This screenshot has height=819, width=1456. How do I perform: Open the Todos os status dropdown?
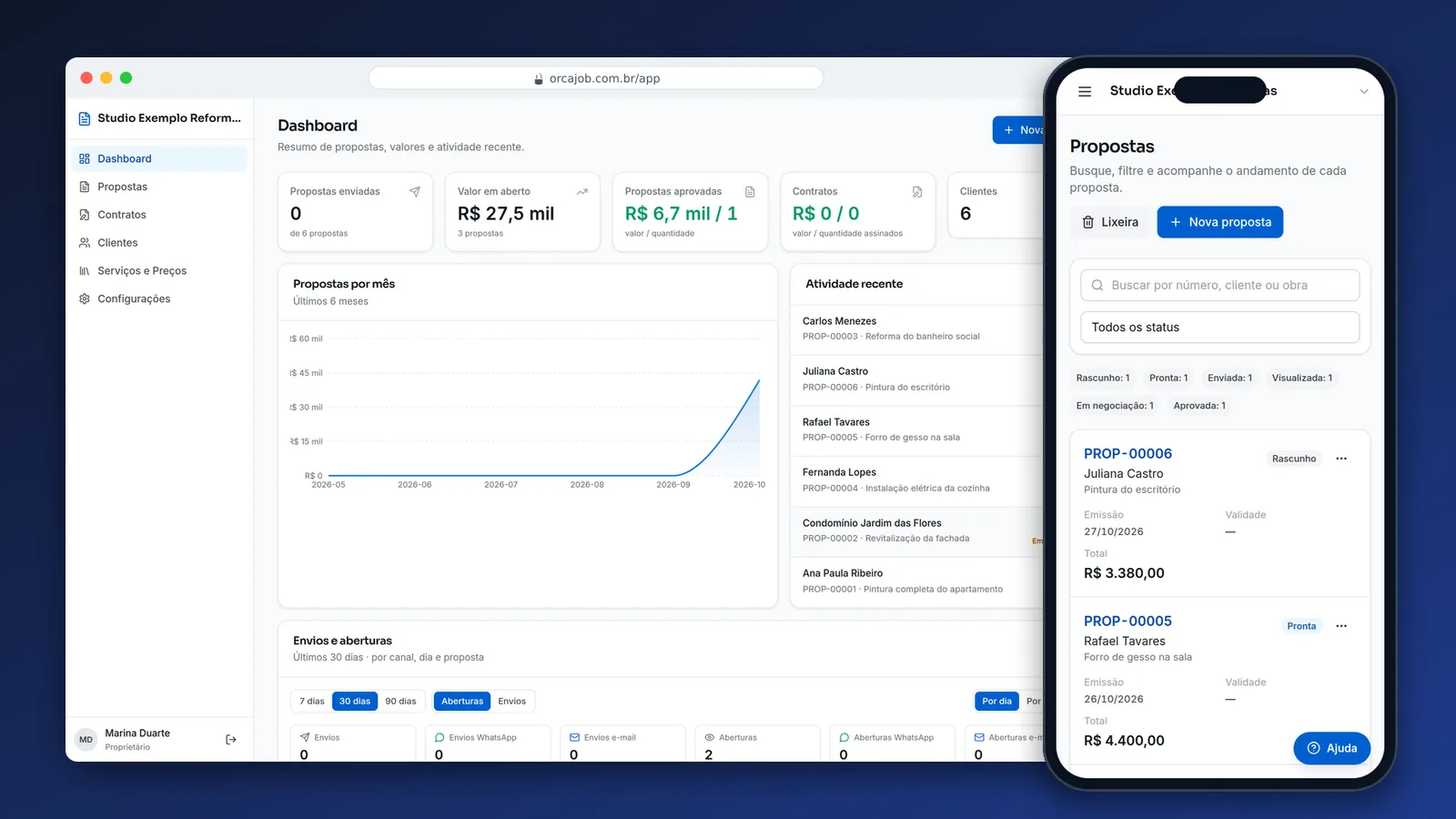(1219, 328)
